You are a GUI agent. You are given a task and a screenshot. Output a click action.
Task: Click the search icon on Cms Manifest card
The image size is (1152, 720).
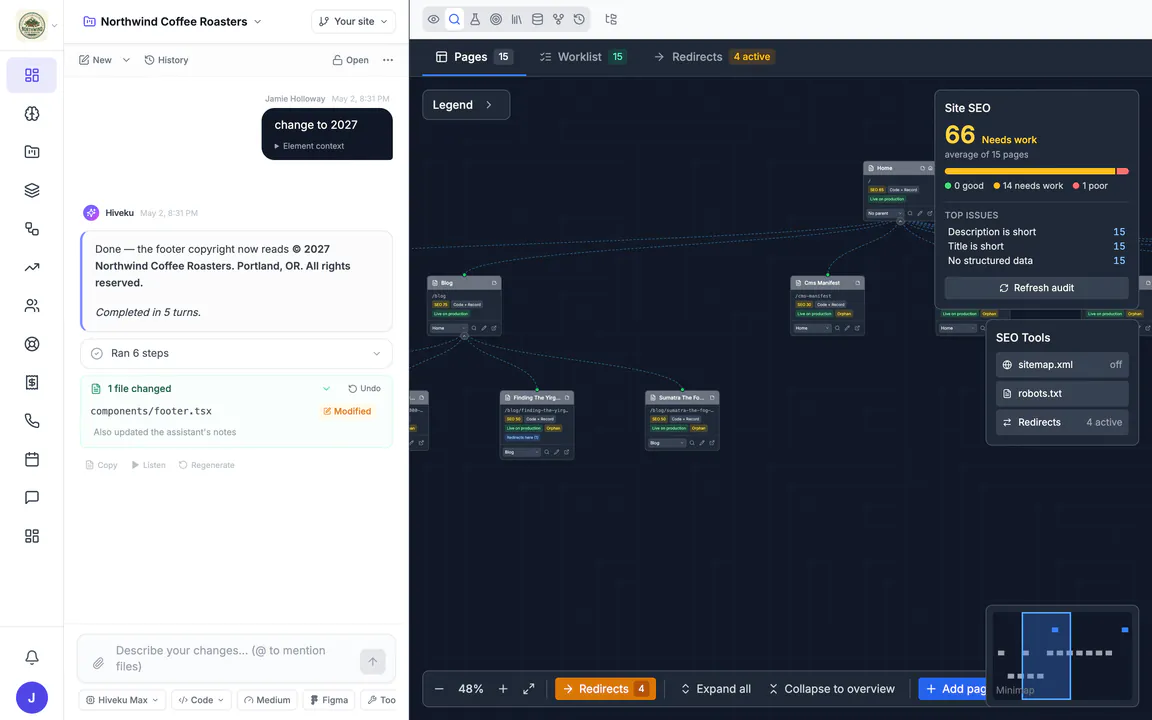click(x=837, y=328)
